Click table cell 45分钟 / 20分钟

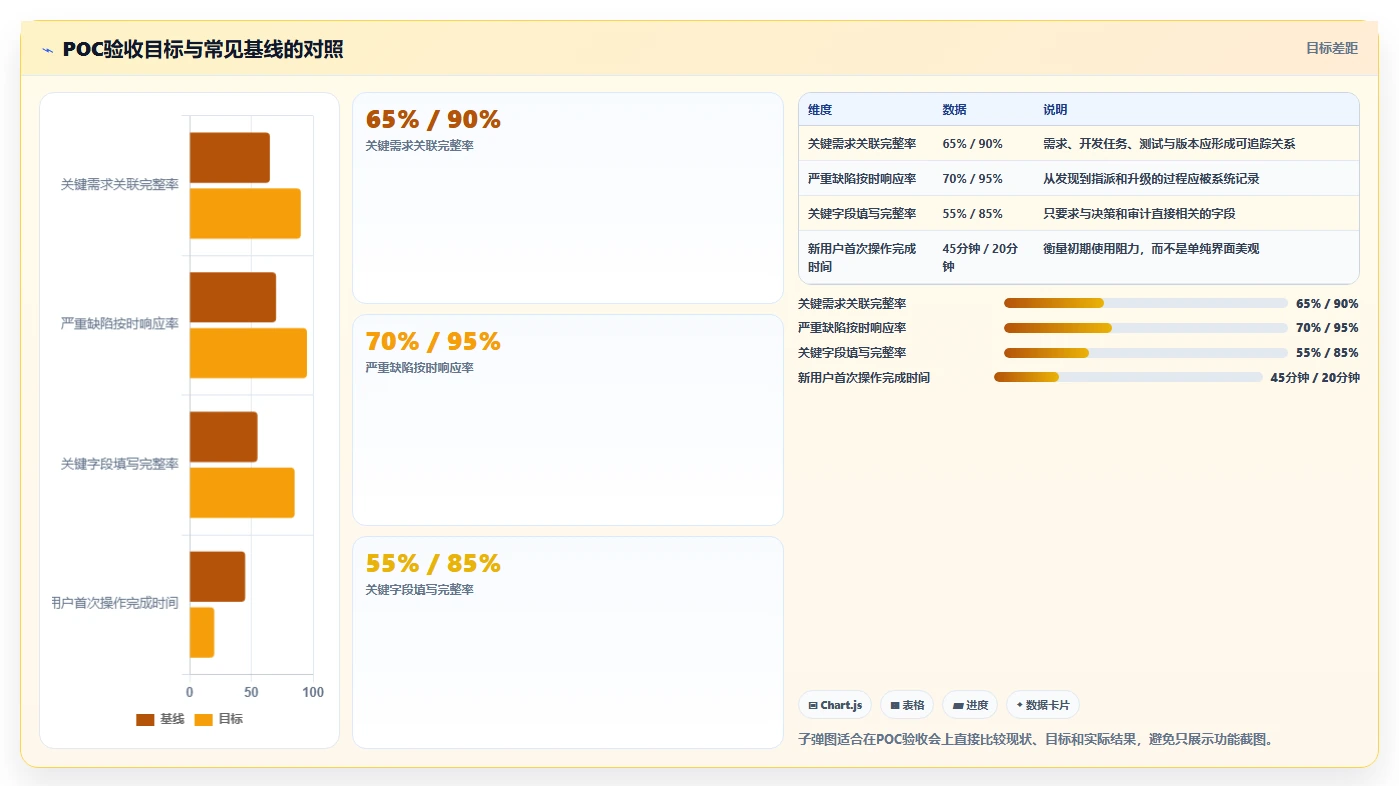(x=980, y=258)
